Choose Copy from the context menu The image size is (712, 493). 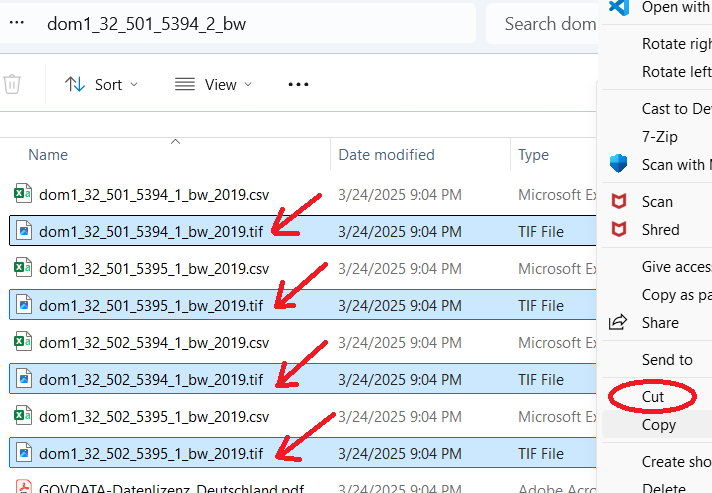(658, 425)
